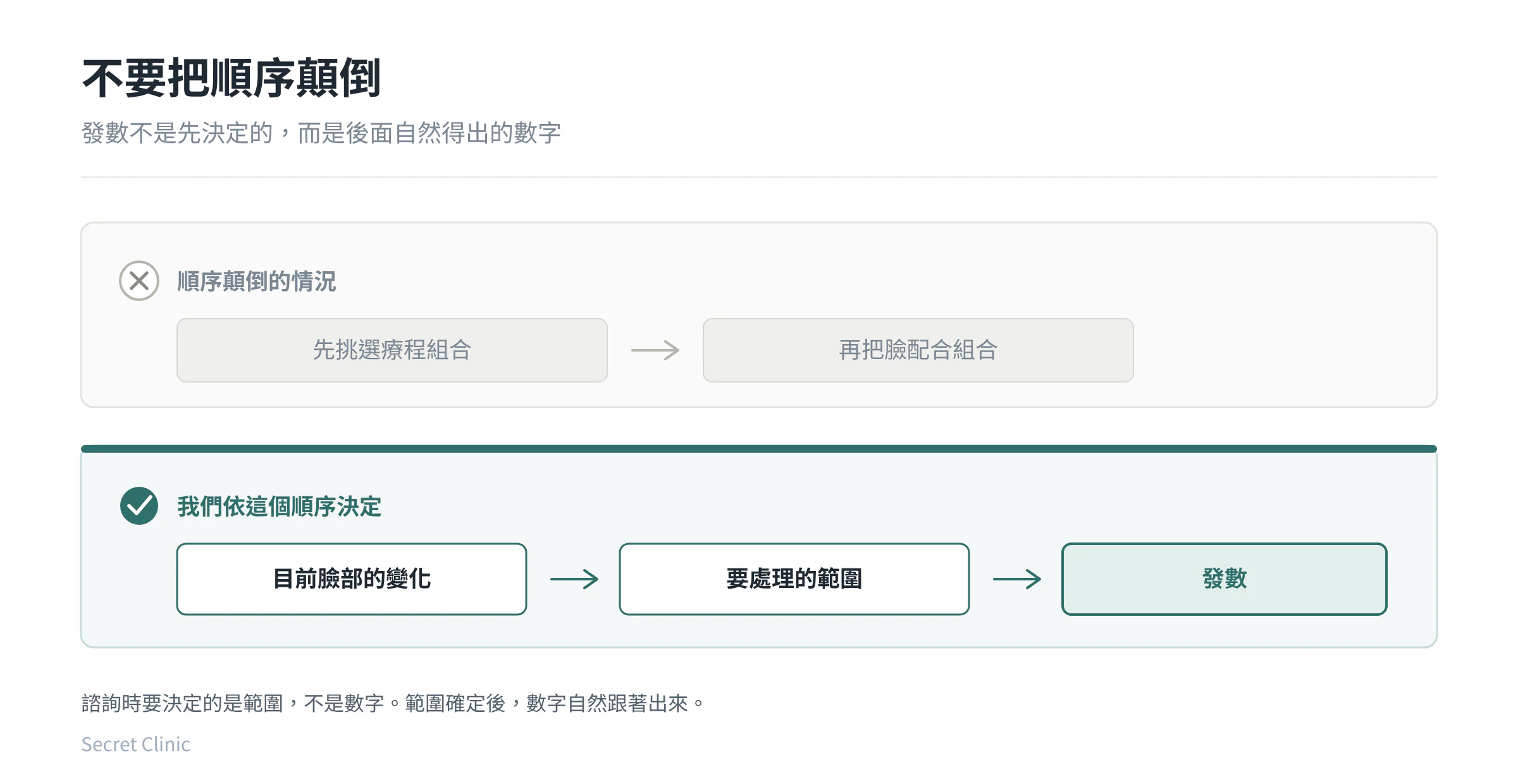This screenshot has height=784, width=1518.
Task: Select the 再把臉配合組合 box
Action: 918,350
